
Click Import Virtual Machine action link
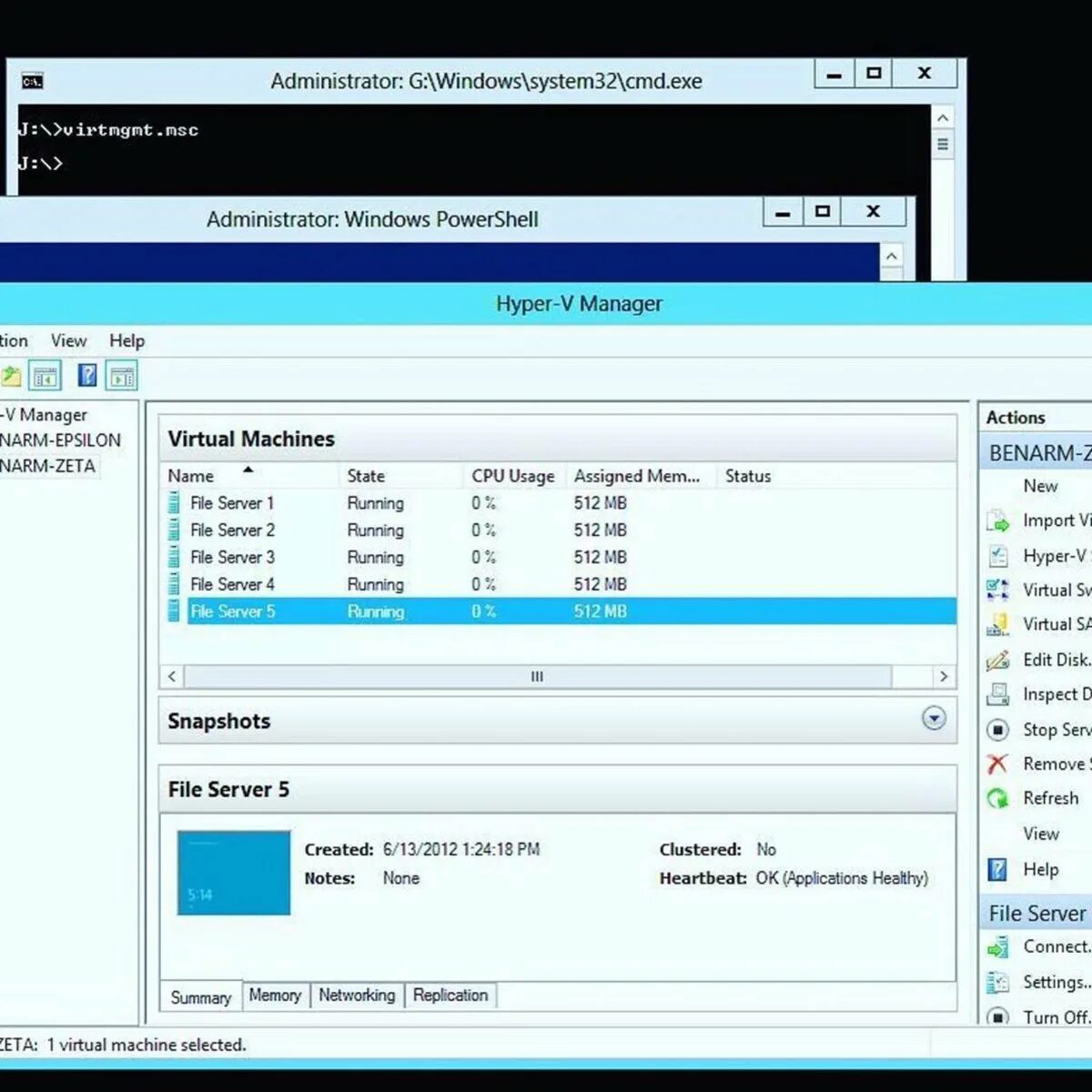click(1057, 521)
